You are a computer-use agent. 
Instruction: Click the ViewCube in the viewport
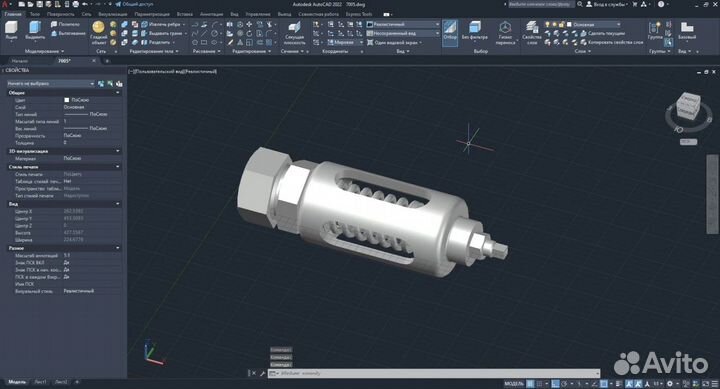(688, 107)
